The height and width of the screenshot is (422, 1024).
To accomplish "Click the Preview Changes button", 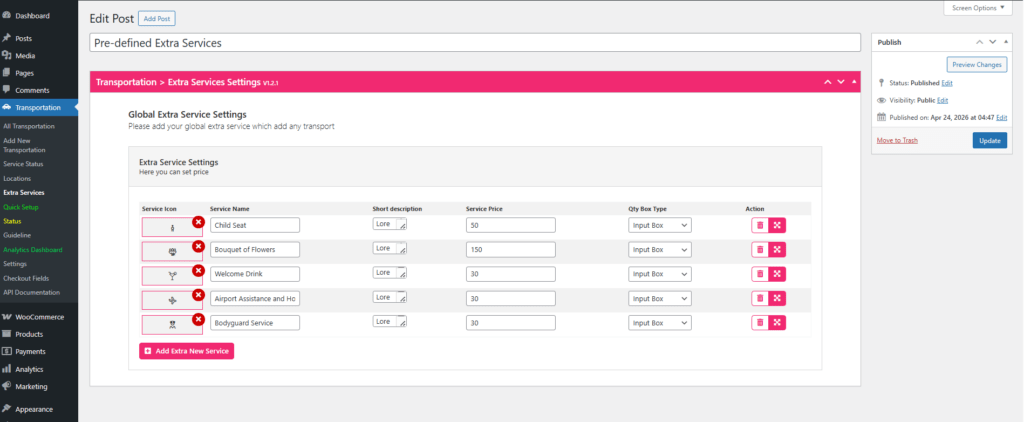I will [x=976, y=65].
